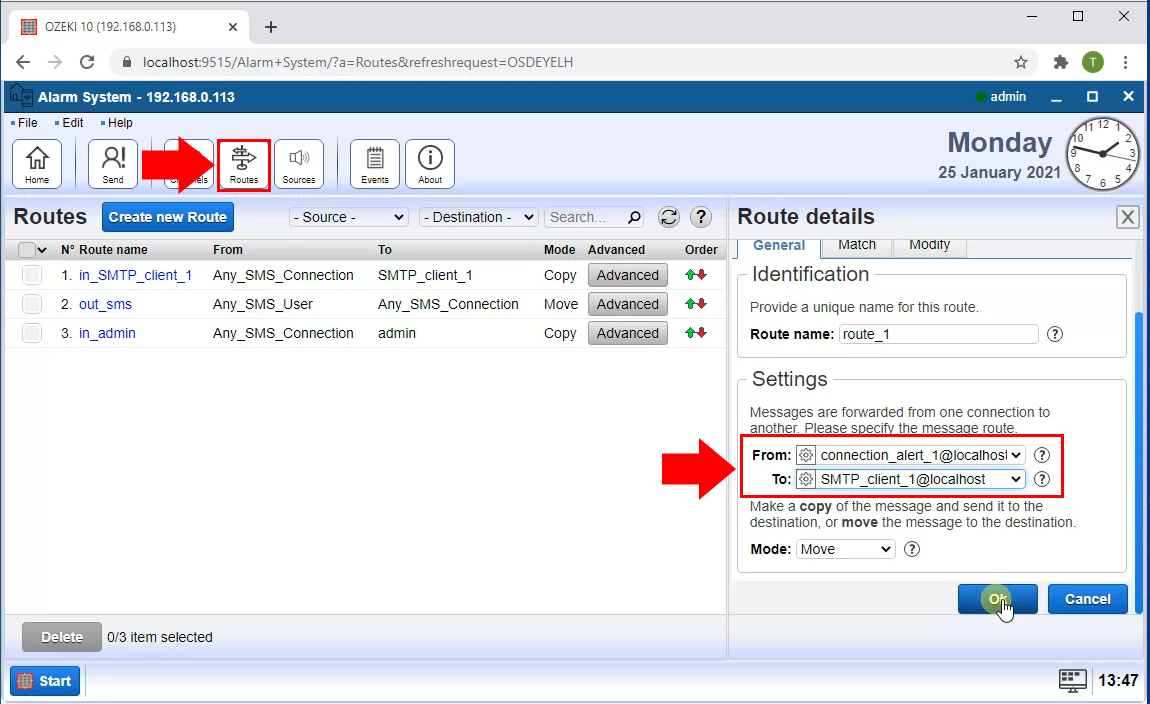Viewport: 1150px width, 704px height.
Task: Open the From connection dropdown
Action: tap(920, 455)
